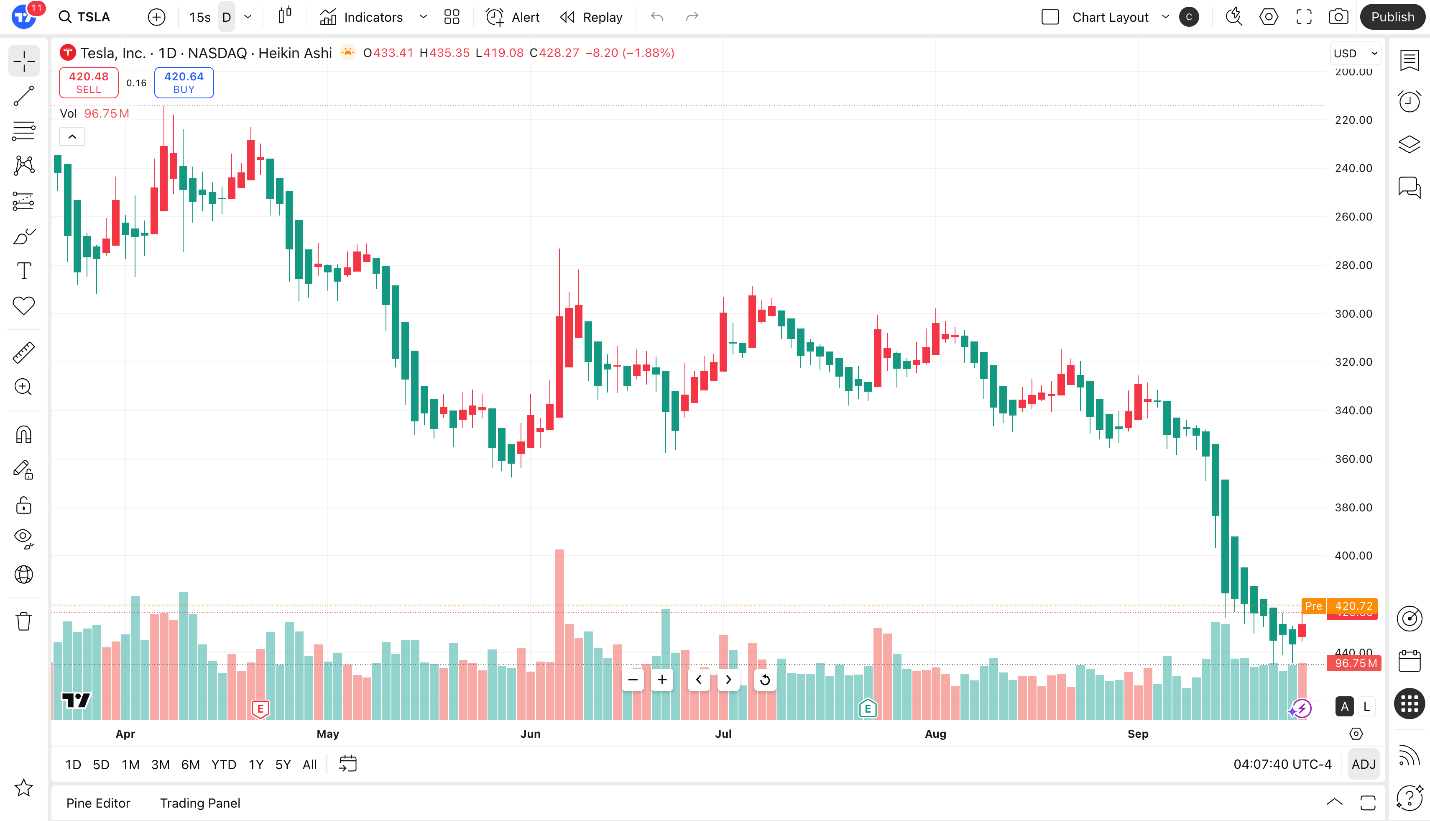Click the Publish button
Viewport: 1430px width, 821px height.
click(1393, 17)
